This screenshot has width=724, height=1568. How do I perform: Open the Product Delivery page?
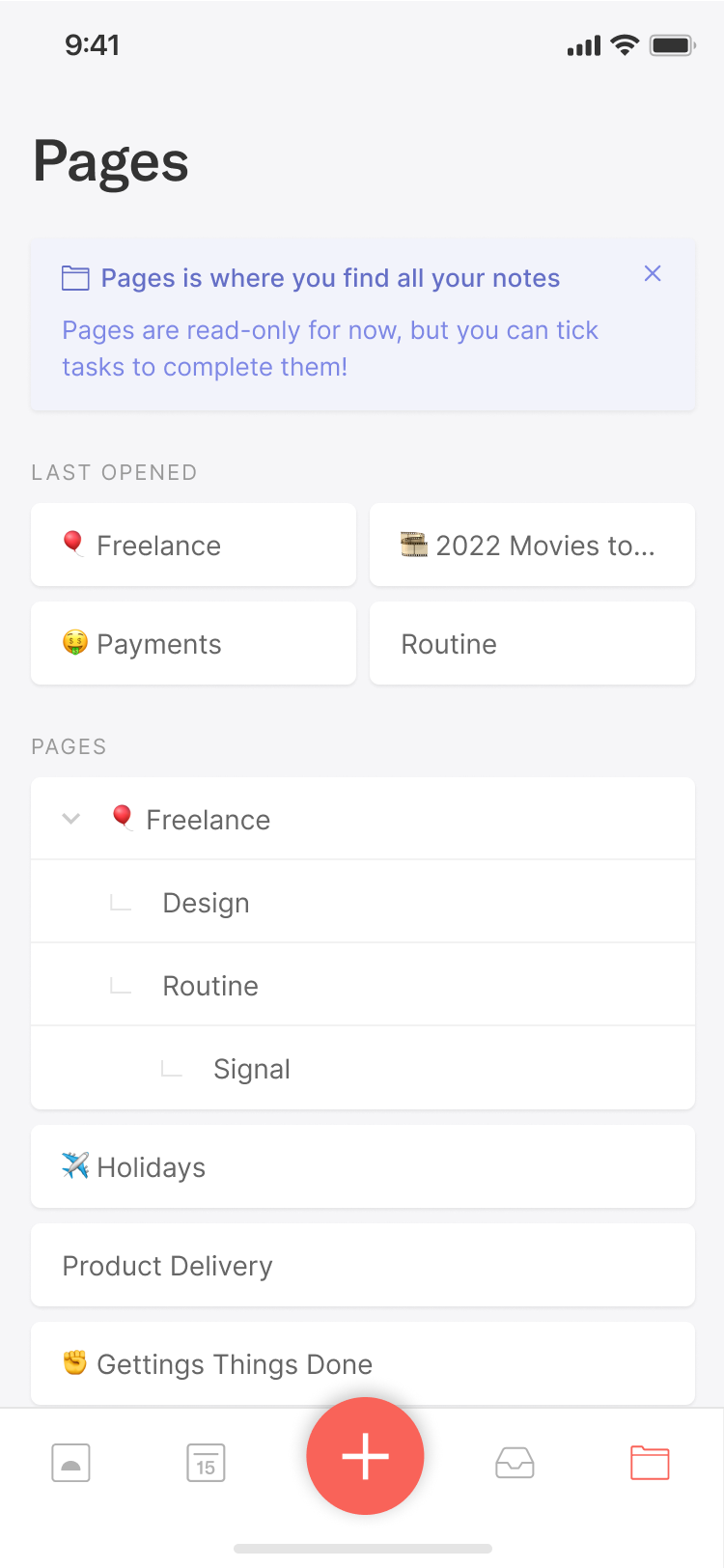363,1266
